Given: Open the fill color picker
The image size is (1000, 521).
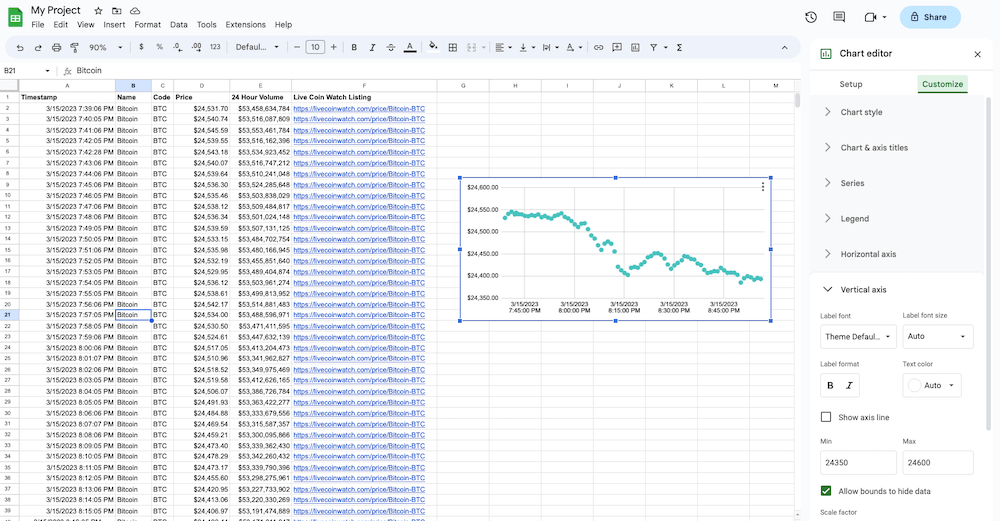Looking at the screenshot, I should pos(433,47).
